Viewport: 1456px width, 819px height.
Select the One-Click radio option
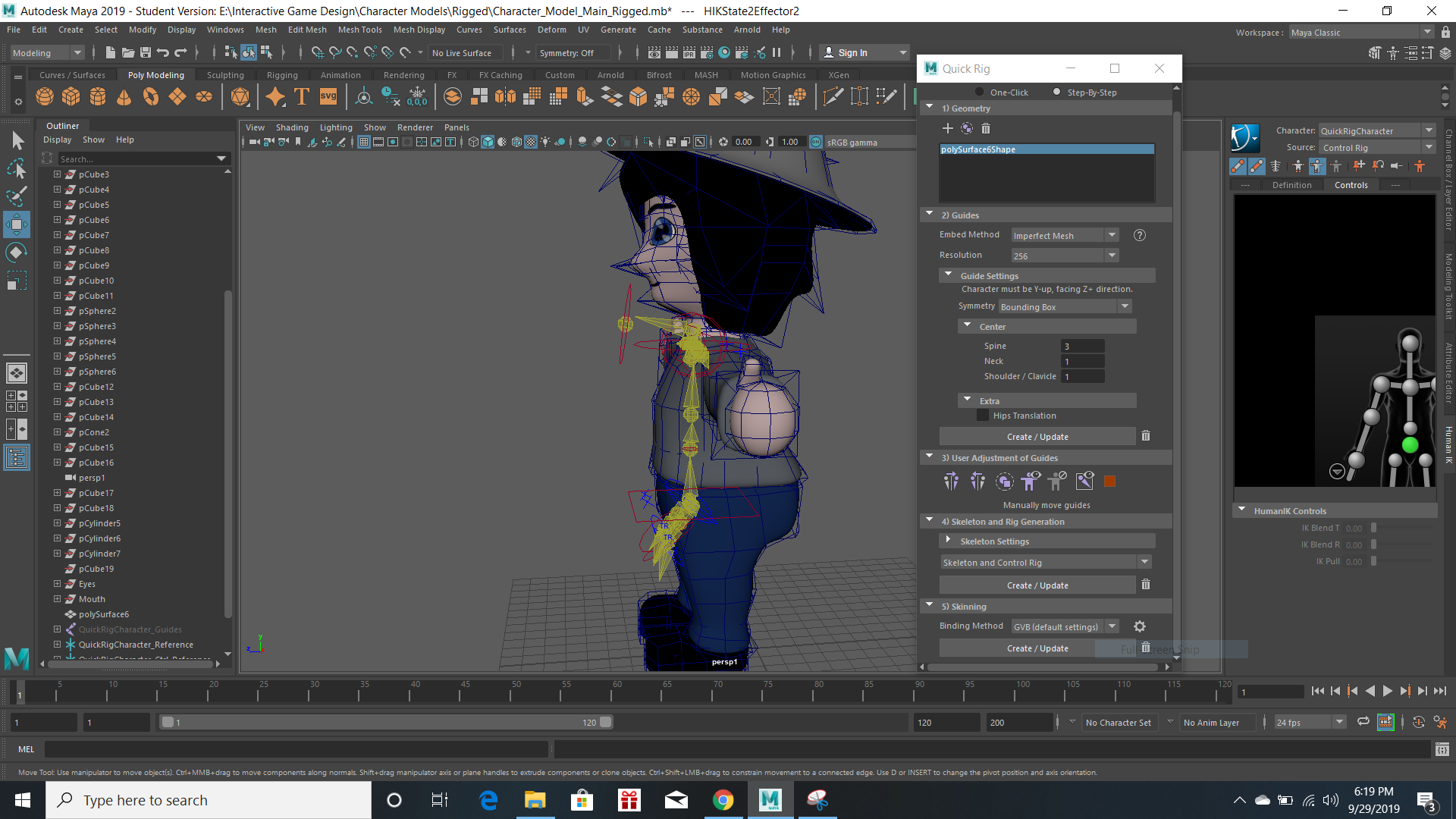pos(979,92)
